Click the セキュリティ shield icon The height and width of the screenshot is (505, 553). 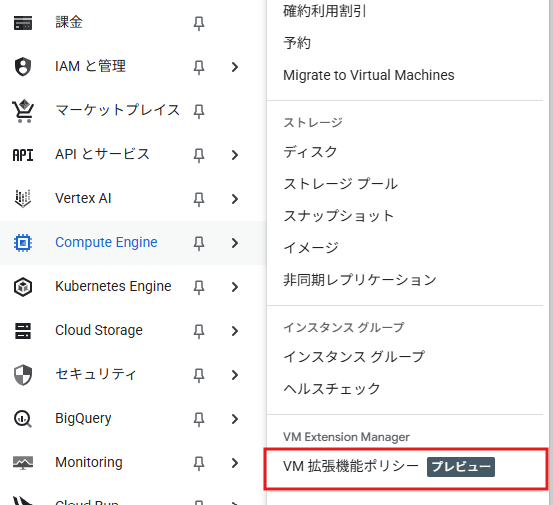coord(23,375)
